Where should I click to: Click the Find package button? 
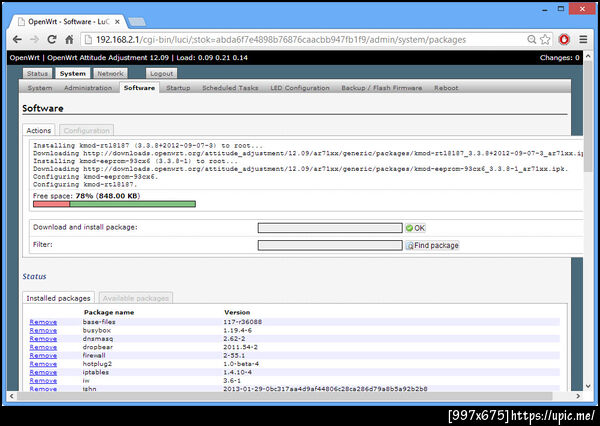432,245
